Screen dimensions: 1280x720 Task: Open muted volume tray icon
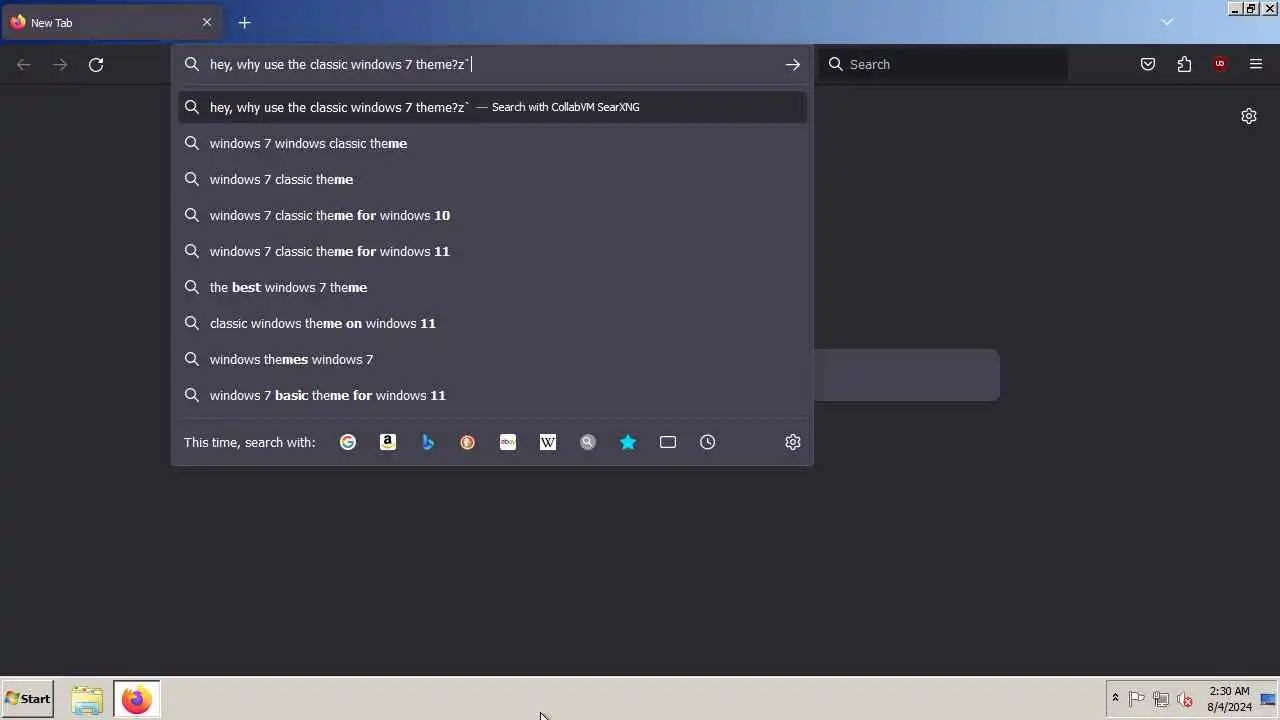[x=1185, y=699]
